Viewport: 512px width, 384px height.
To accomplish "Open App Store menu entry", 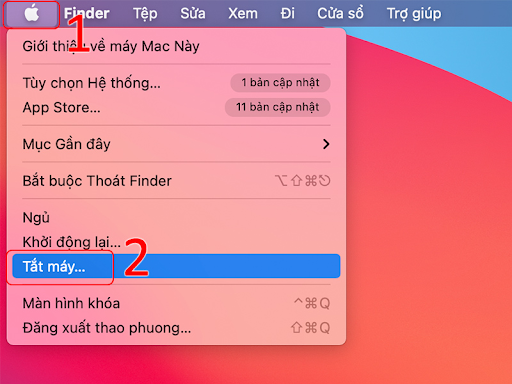I will (x=176, y=107).
